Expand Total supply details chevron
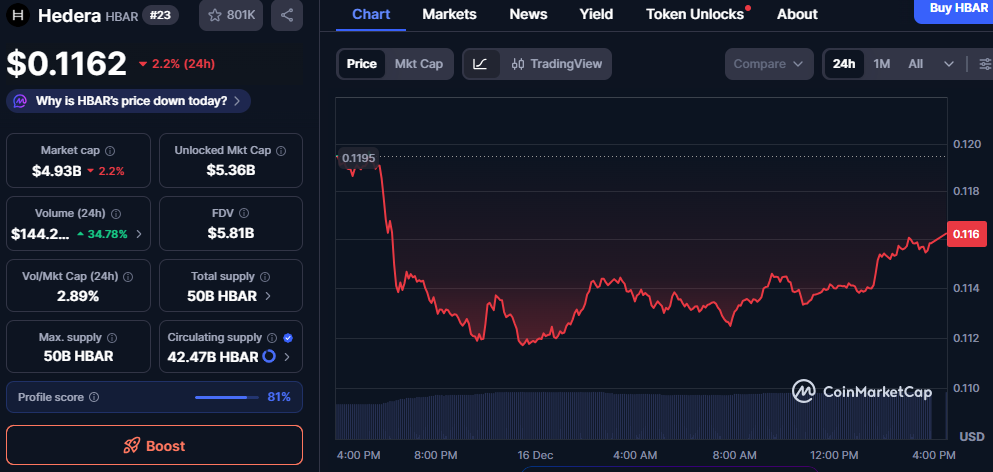993x472 pixels. [x=267, y=296]
